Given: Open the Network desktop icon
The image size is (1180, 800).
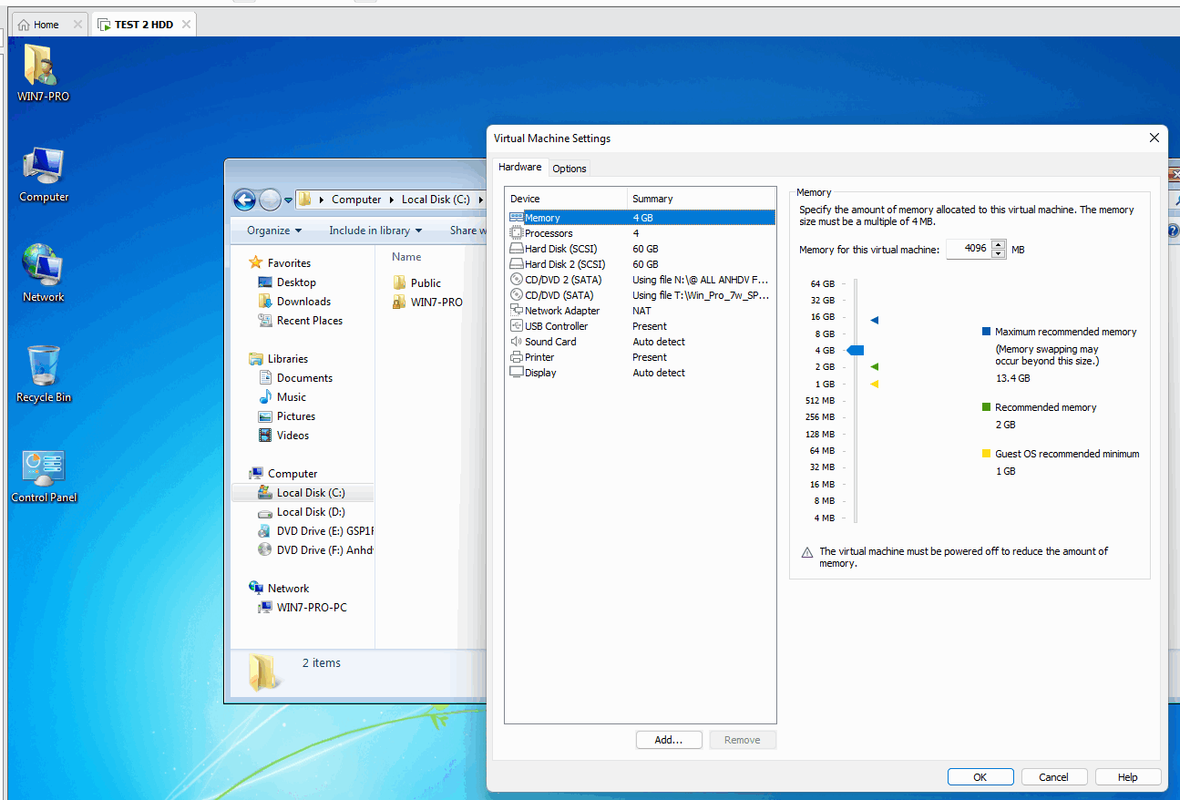Looking at the screenshot, I should coord(43,272).
